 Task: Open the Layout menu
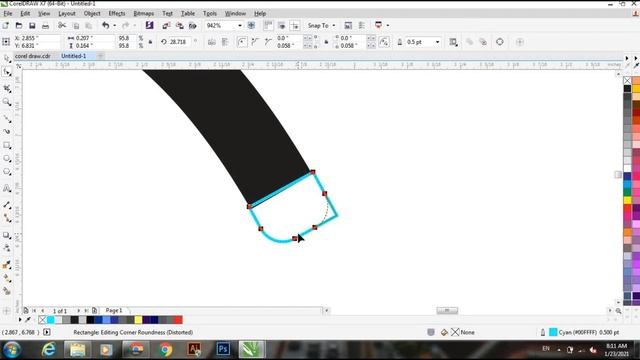(67, 13)
